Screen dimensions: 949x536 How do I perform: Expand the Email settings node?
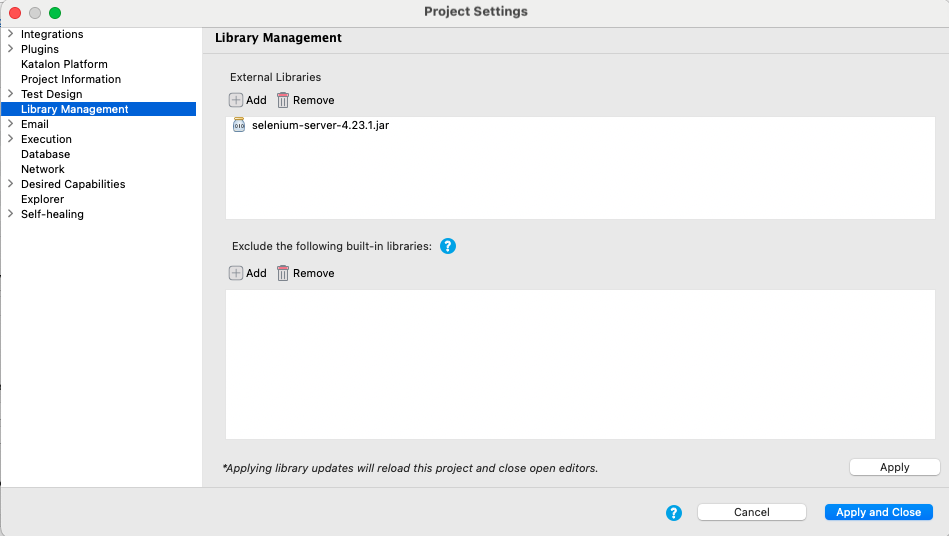point(10,124)
